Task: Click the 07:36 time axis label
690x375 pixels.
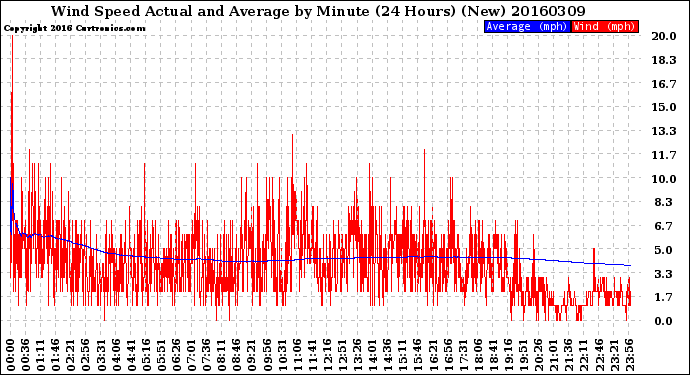Action: click(206, 355)
